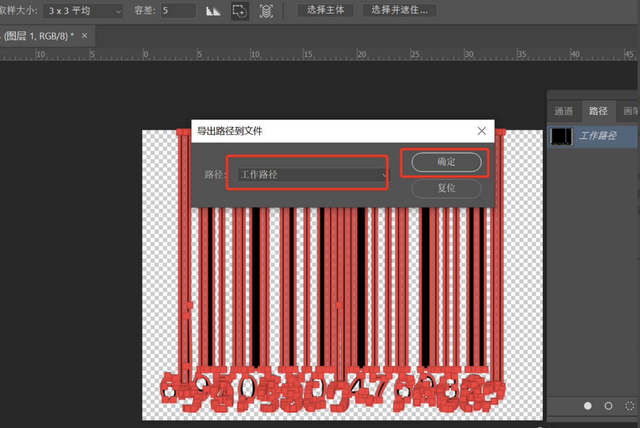Viewport: 640px width, 428px height.
Task: Select the 工作路径 row label in Paths panel
Action: pyautogui.click(x=598, y=136)
